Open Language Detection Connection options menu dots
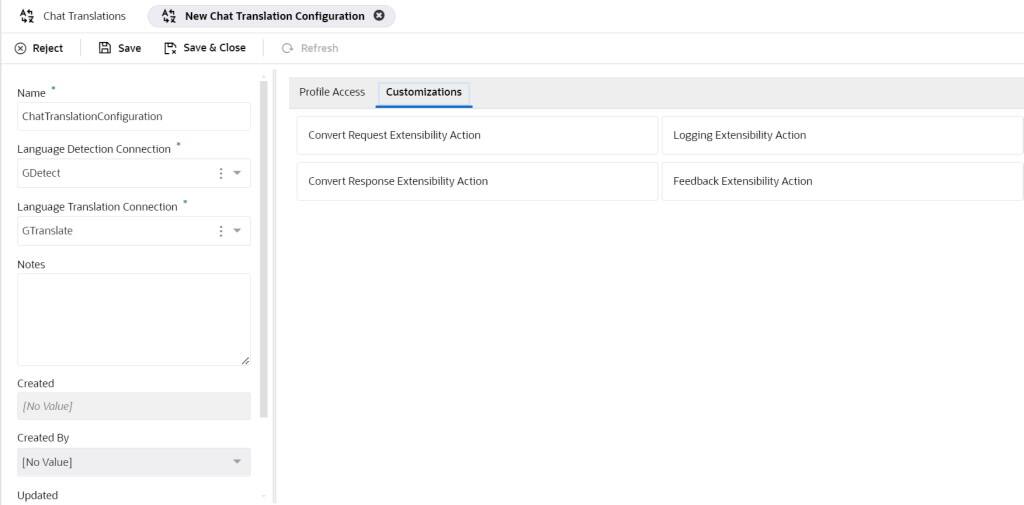Screen dimensions: 1024x505 [220, 173]
